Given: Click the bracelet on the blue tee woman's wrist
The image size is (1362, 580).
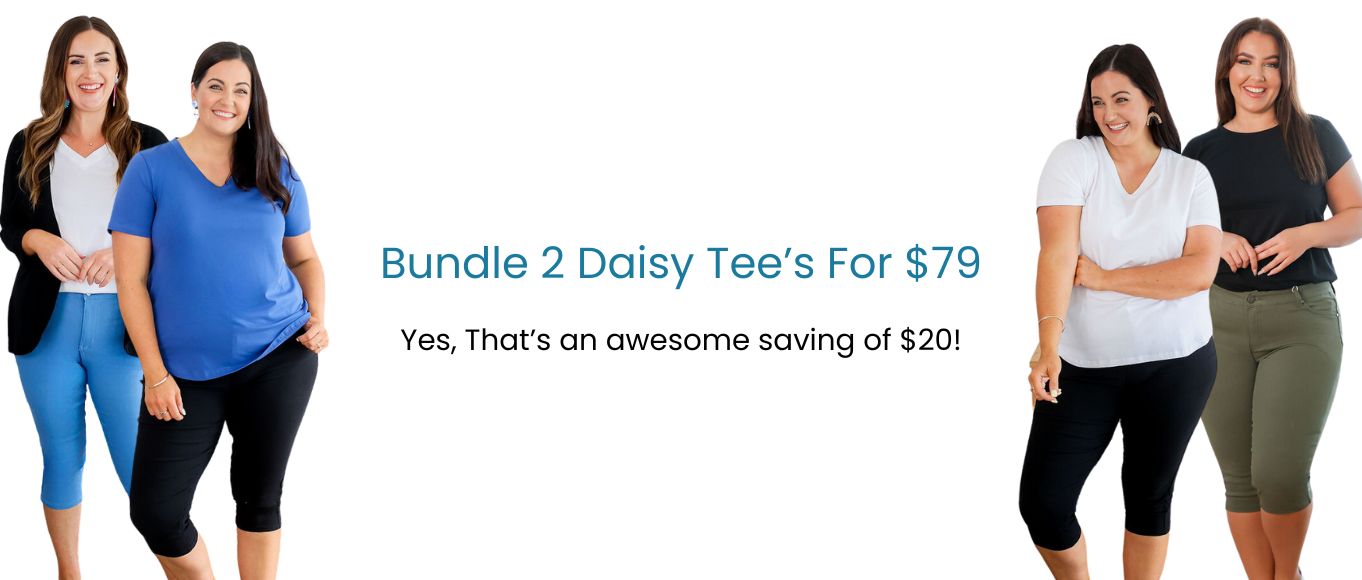Looking at the screenshot, I should click(x=160, y=380).
